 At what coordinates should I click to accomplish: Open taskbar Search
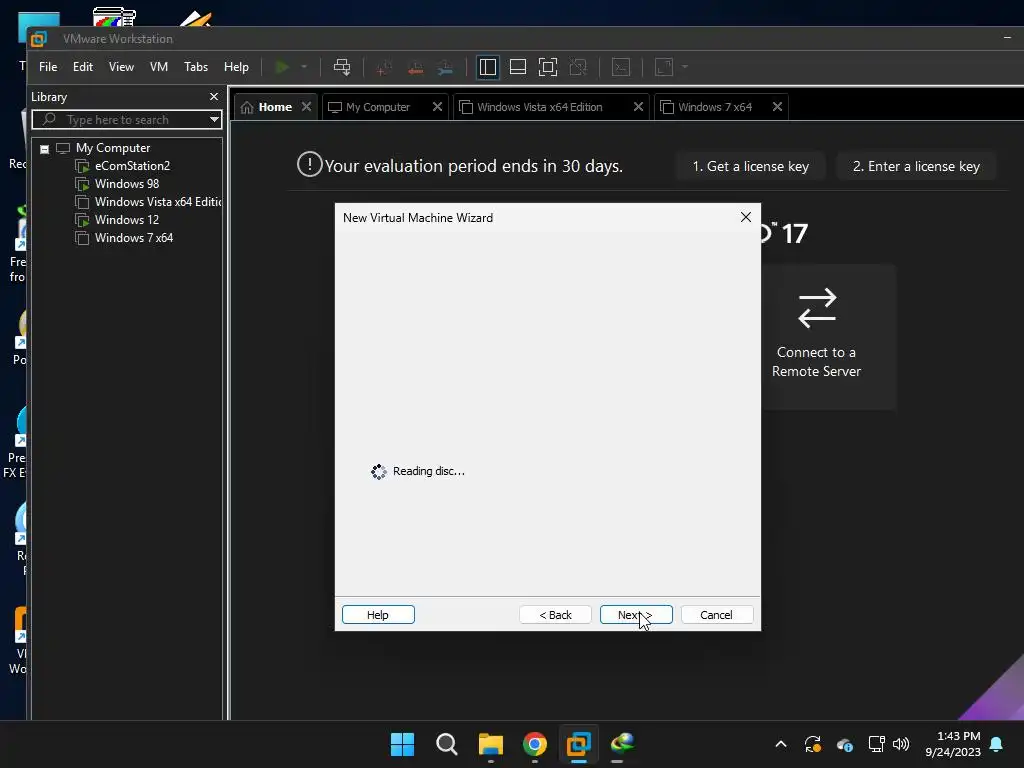[447, 744]
